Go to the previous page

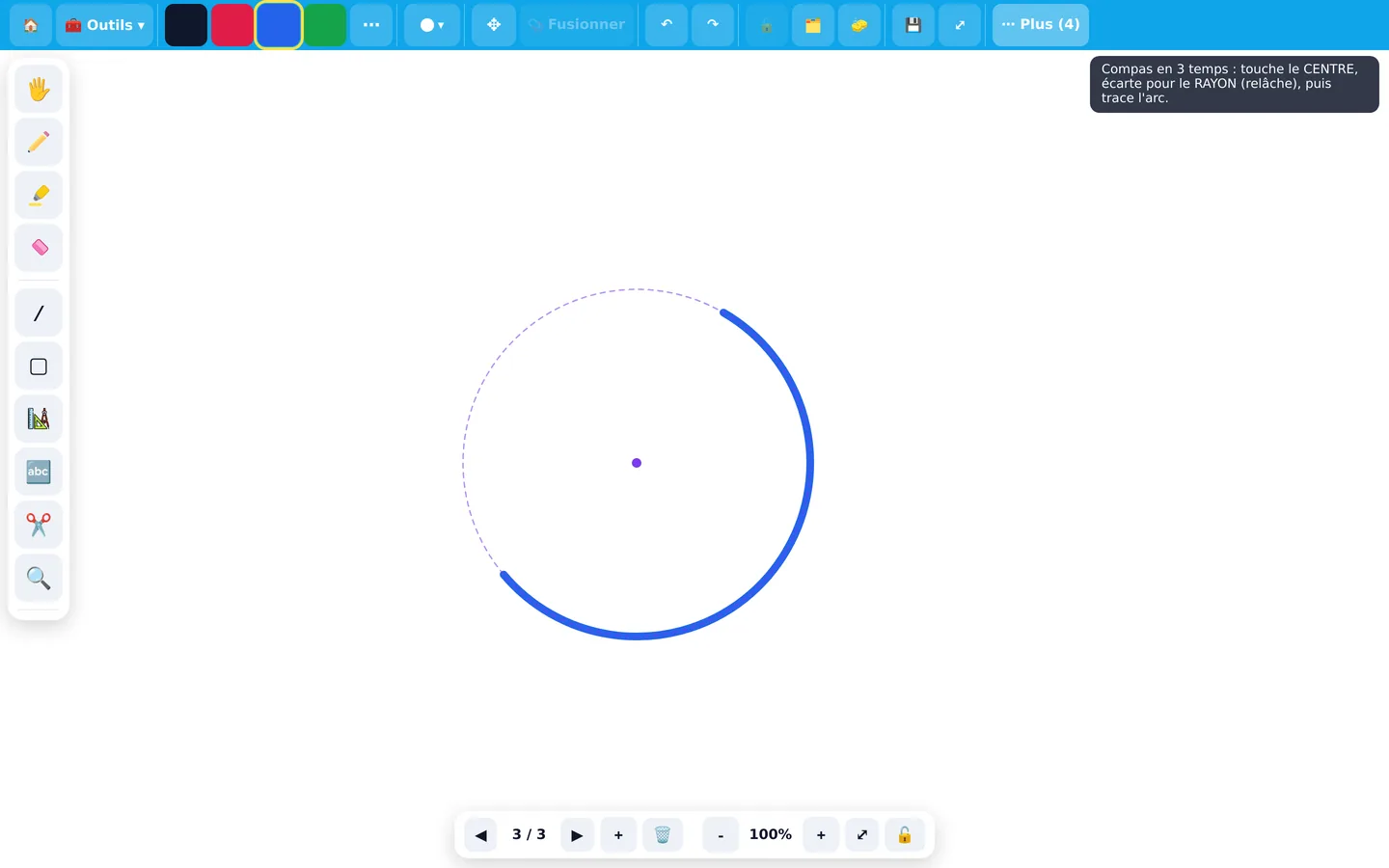[x=481, y=835]
